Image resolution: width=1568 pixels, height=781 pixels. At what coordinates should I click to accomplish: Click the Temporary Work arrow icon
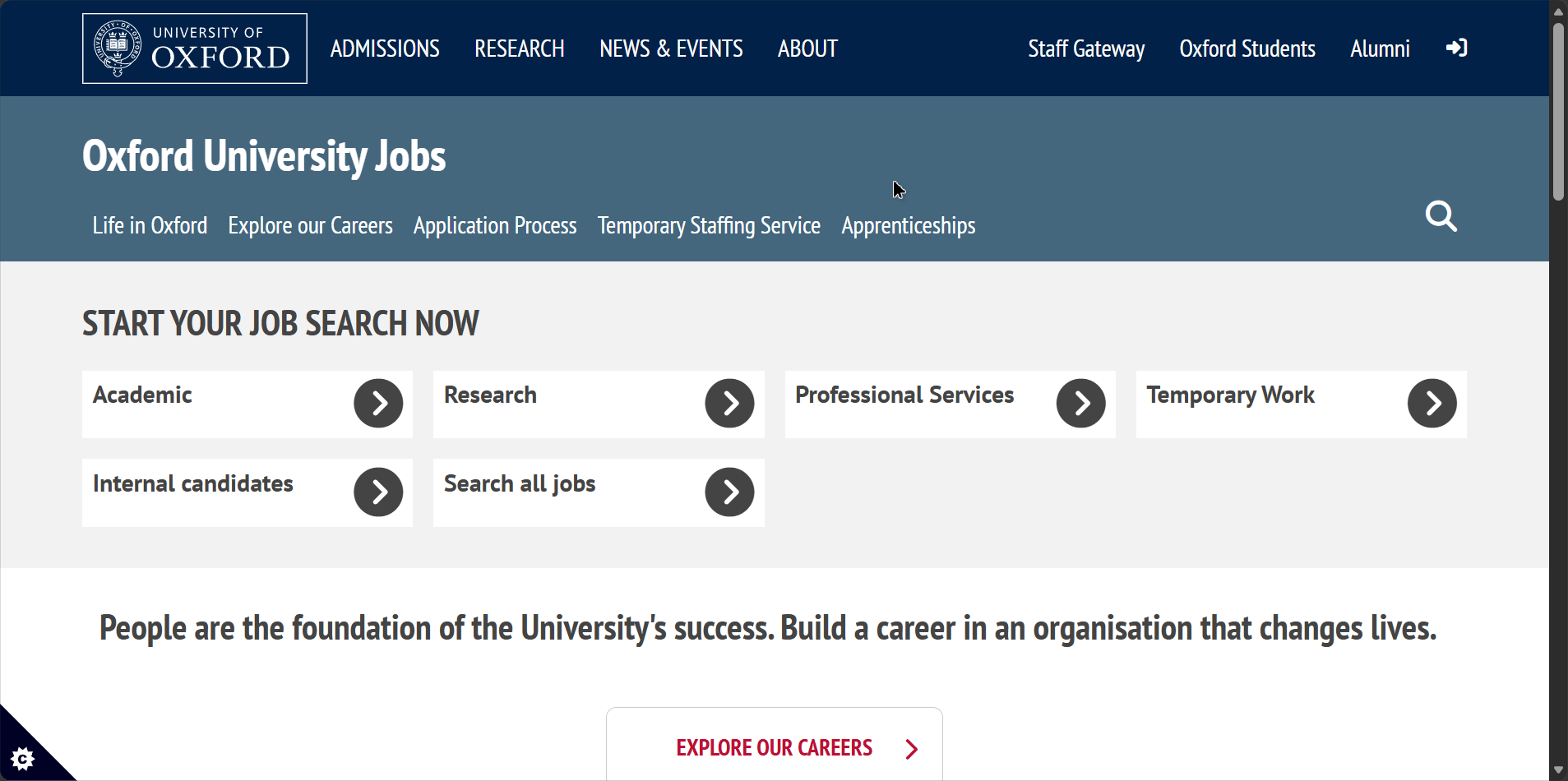1432,404
